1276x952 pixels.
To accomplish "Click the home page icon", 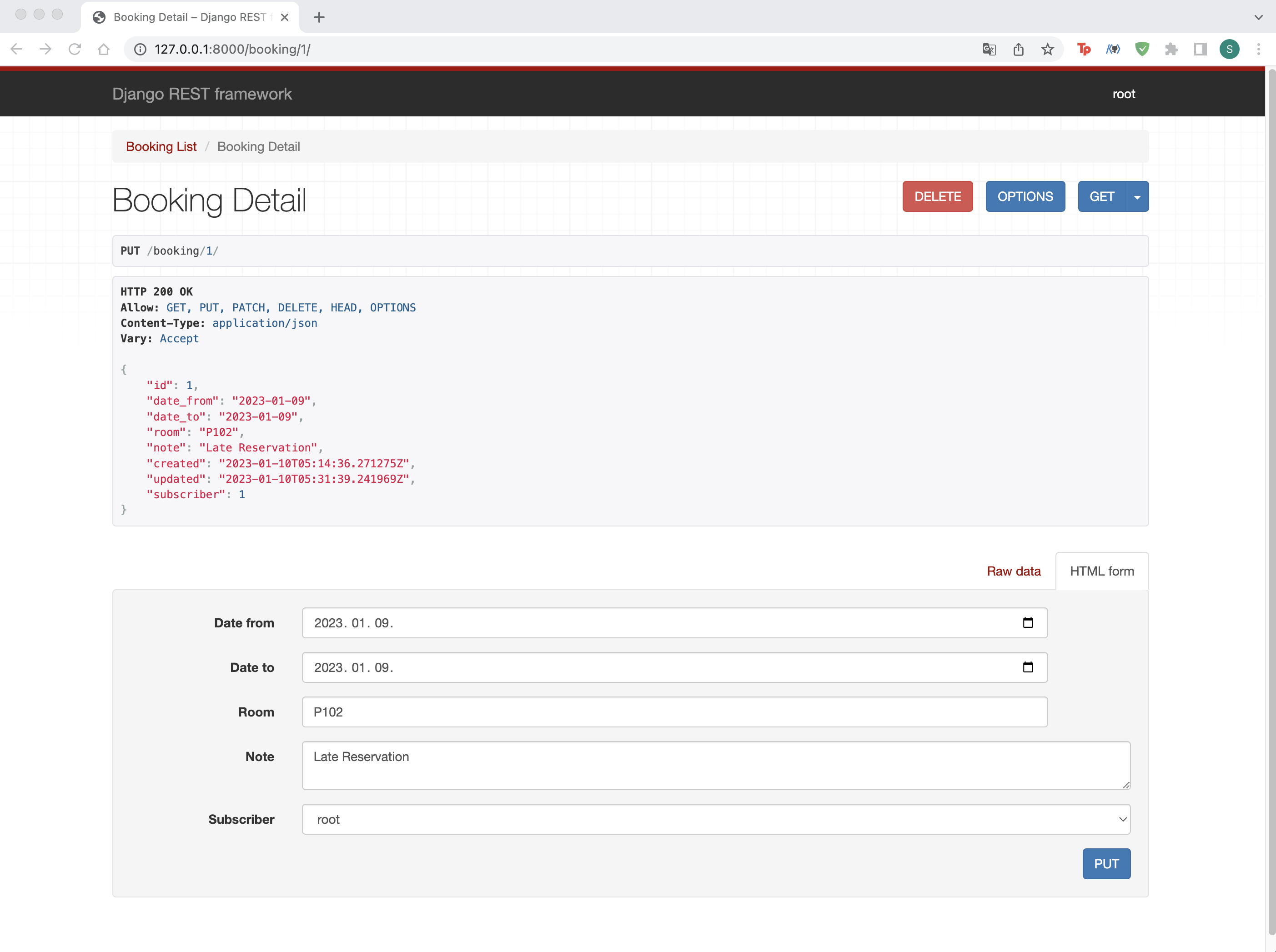I will tap(104, 50).
